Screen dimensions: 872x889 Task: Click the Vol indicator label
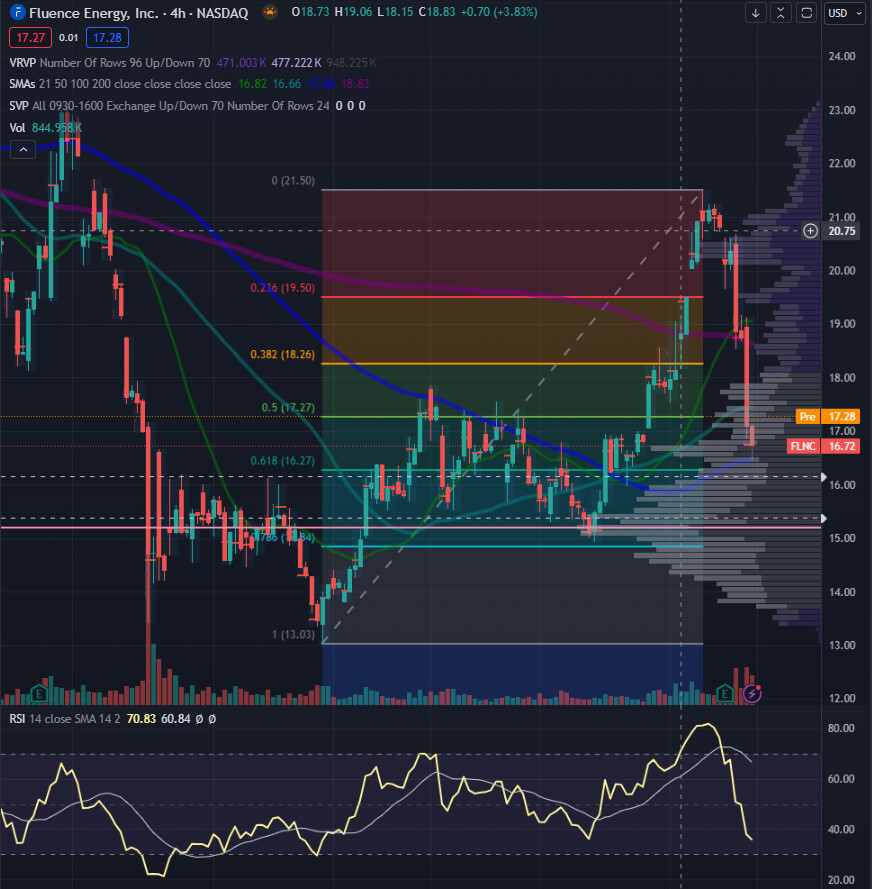[x=16, y=128]
